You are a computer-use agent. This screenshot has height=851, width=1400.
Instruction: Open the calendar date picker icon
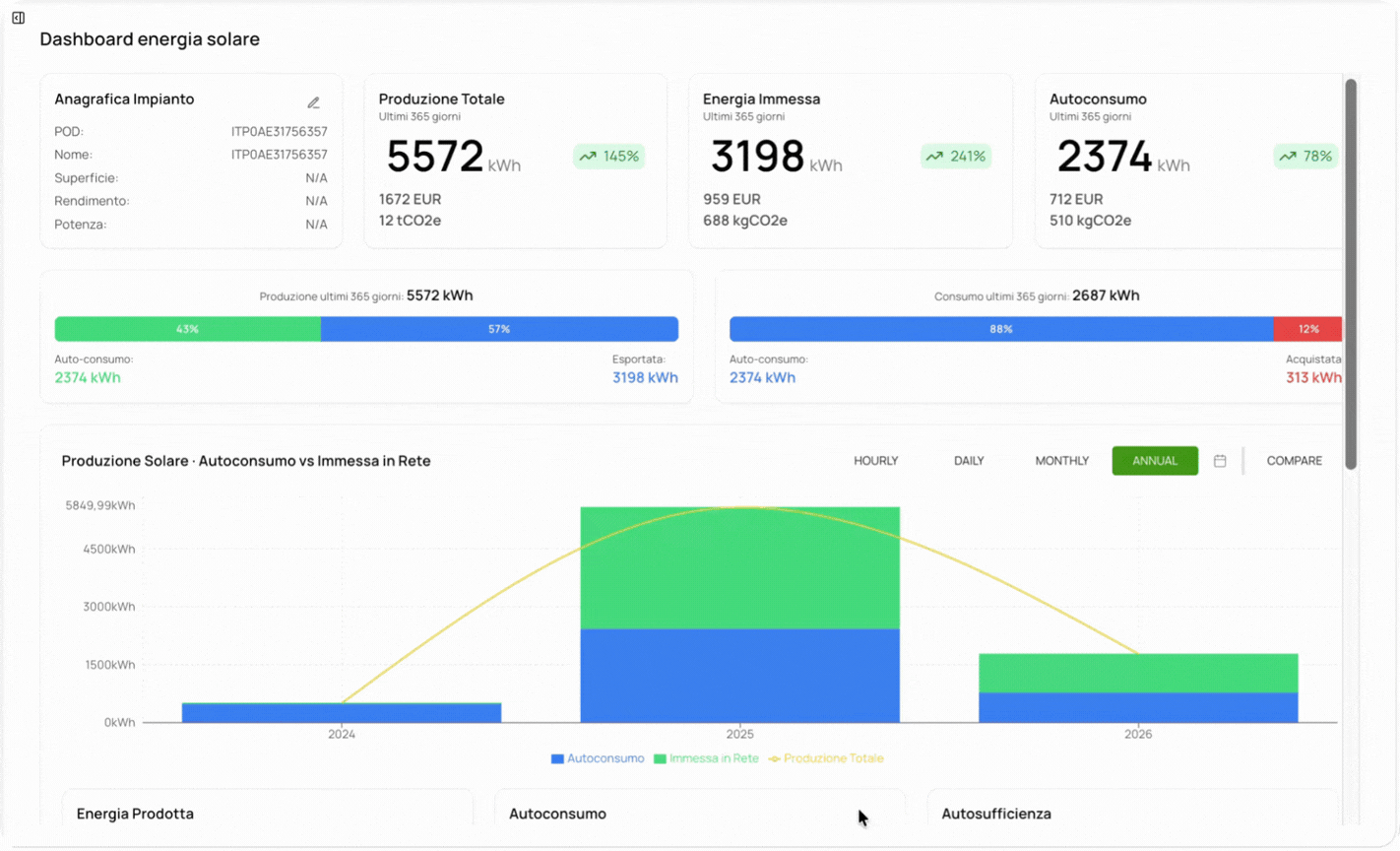(x=1220, y=461)
